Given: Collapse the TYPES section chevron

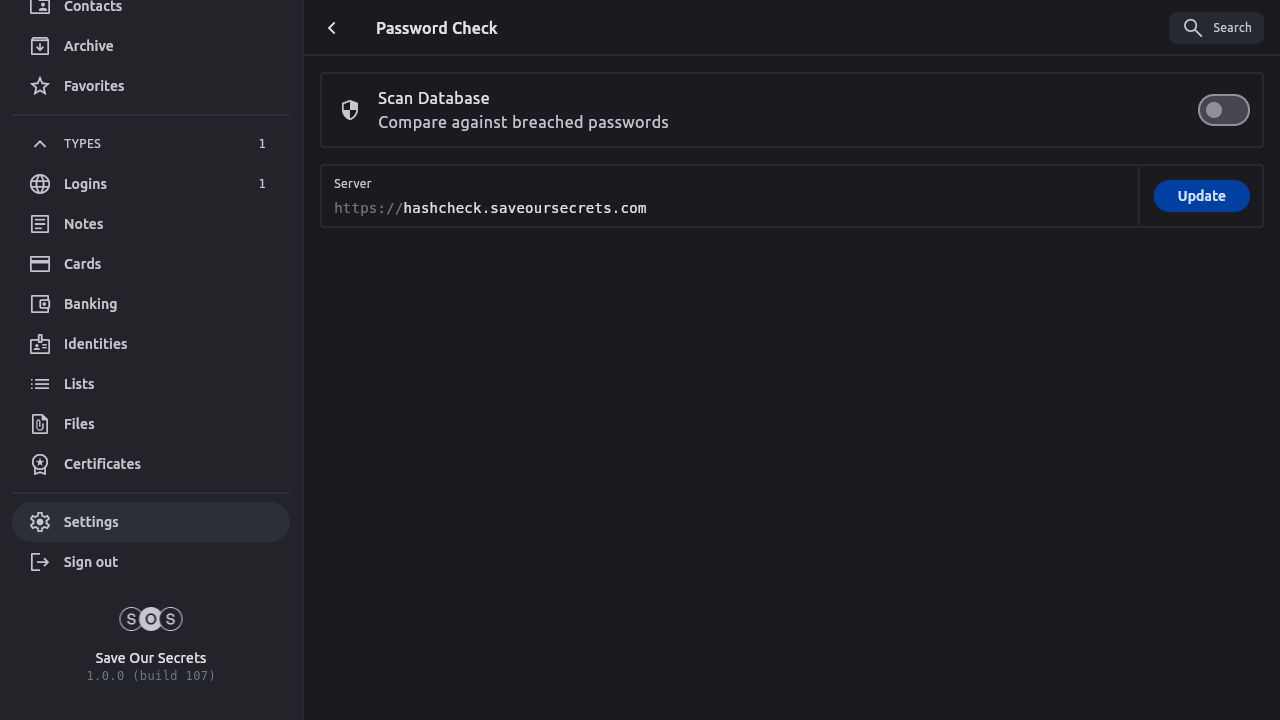Looking at the screenshot, I should [40, 144].
